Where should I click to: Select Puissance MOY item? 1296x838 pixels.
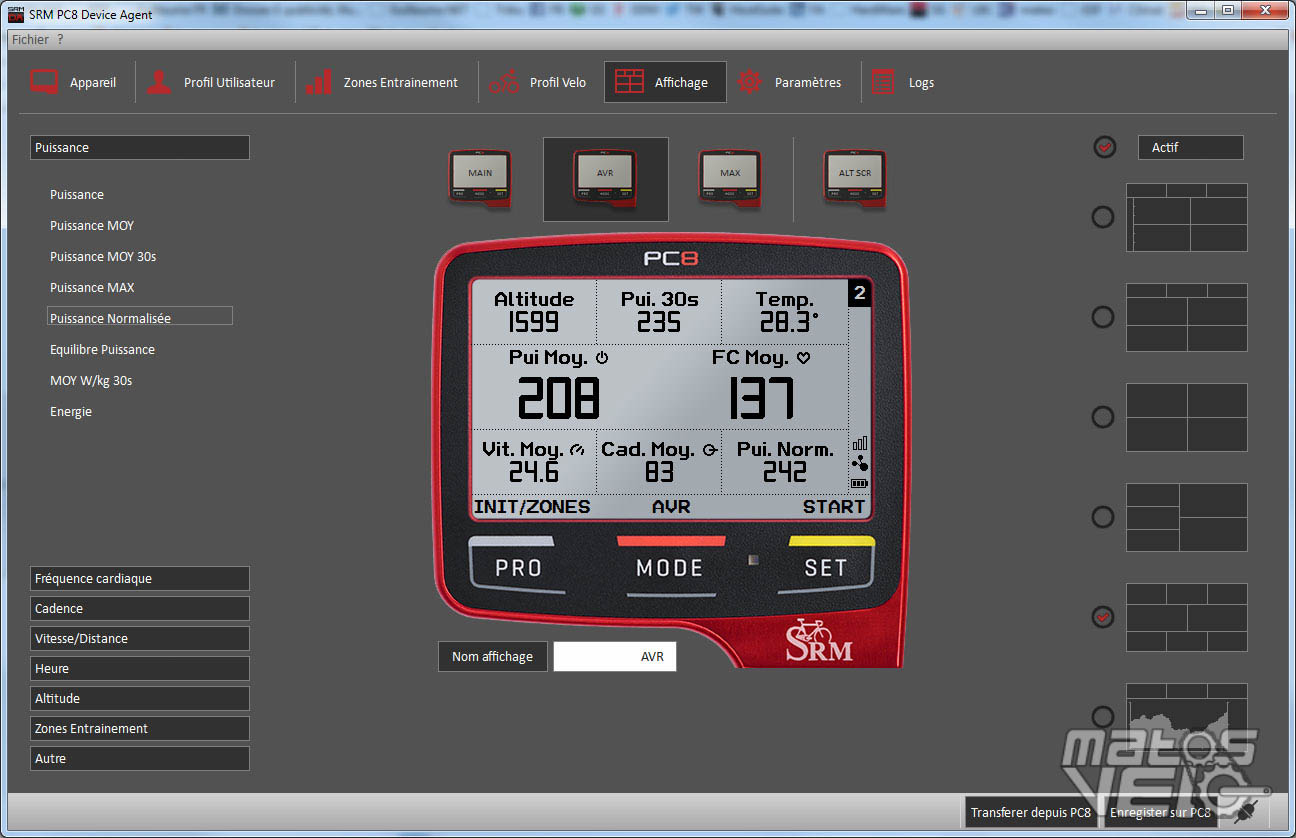coord(92,225)
